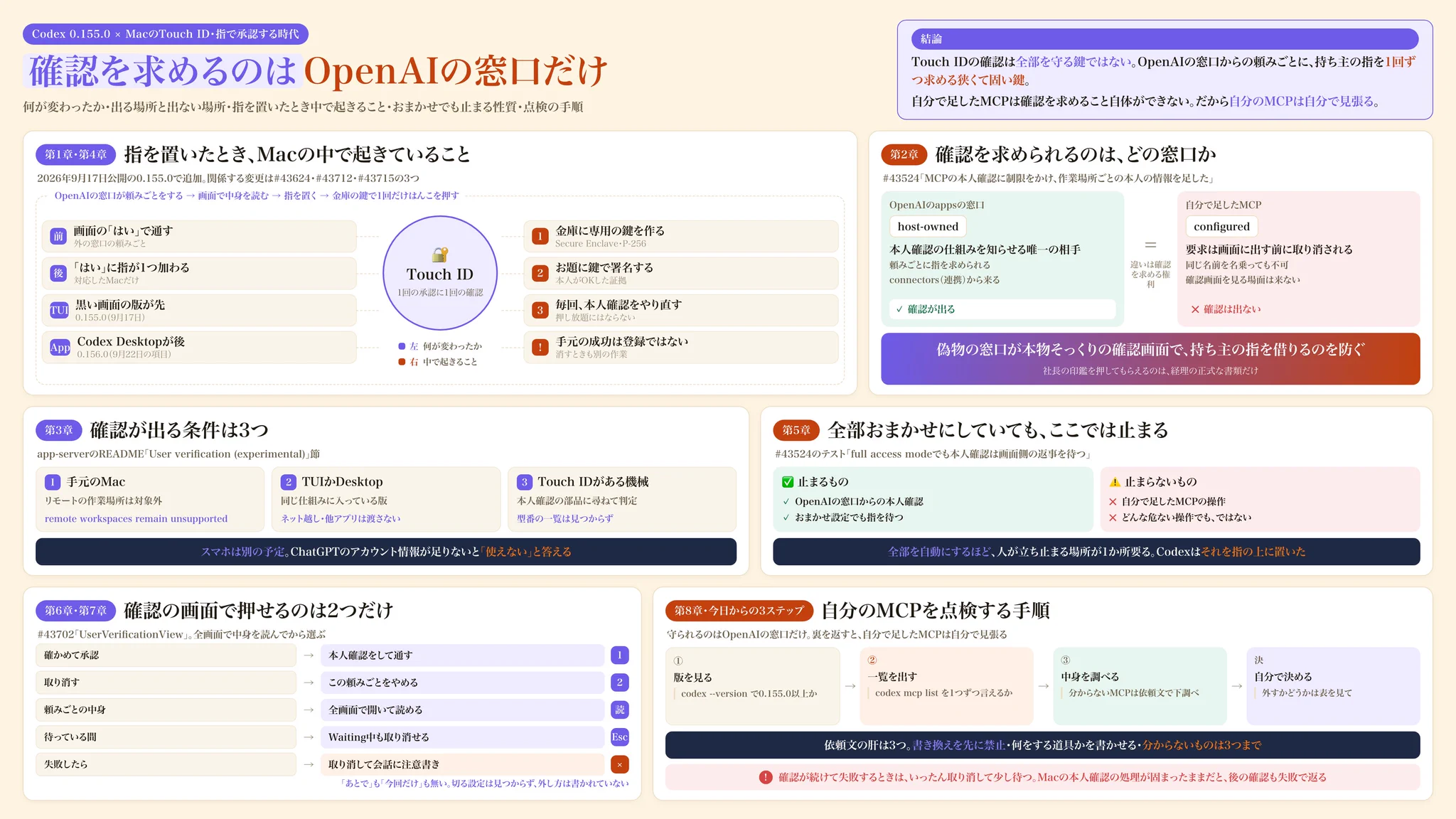Image resolution: width=1456 pixels, height=819 pixels.
Task: Click the 第3章 chapter pill
Action: tap(59, 430)
